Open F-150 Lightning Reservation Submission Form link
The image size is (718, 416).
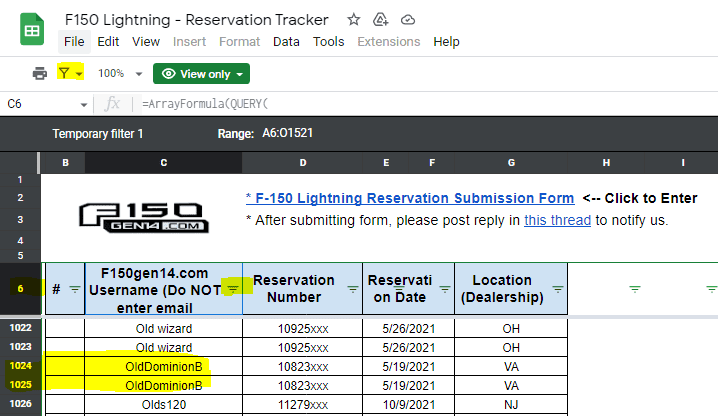point(409,198)
